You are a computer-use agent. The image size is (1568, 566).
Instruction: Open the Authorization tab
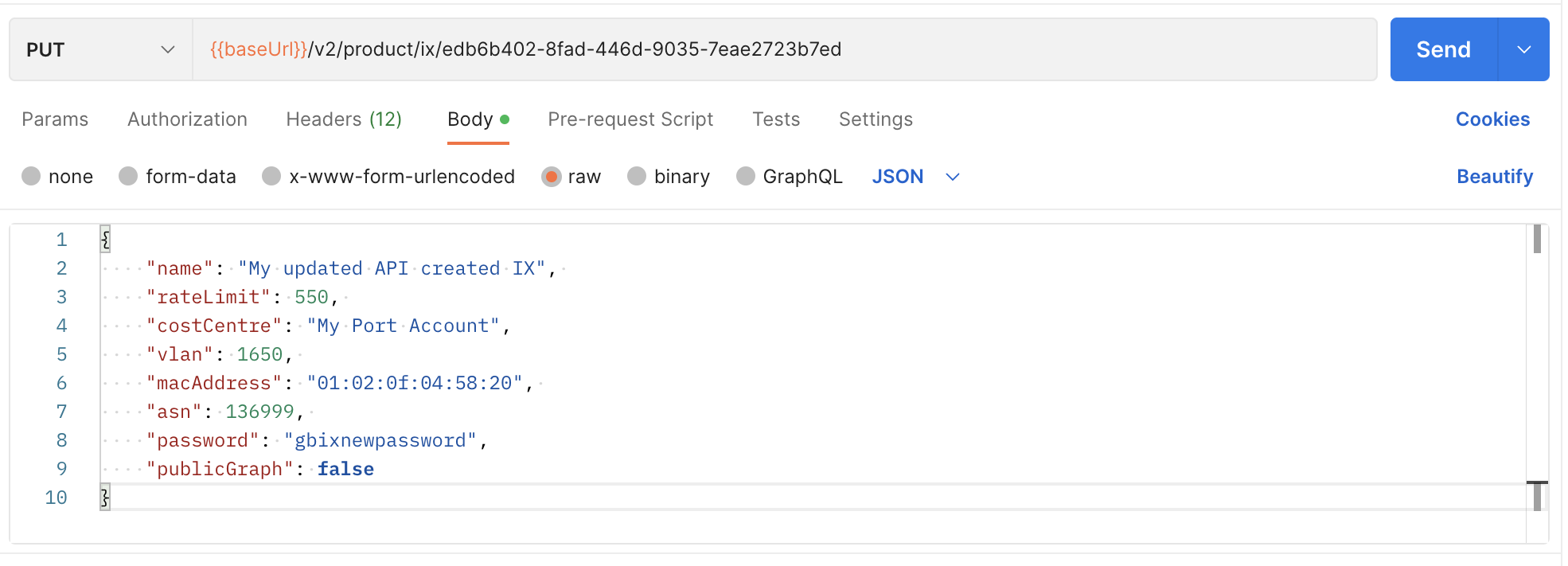(x=187, y=119)
